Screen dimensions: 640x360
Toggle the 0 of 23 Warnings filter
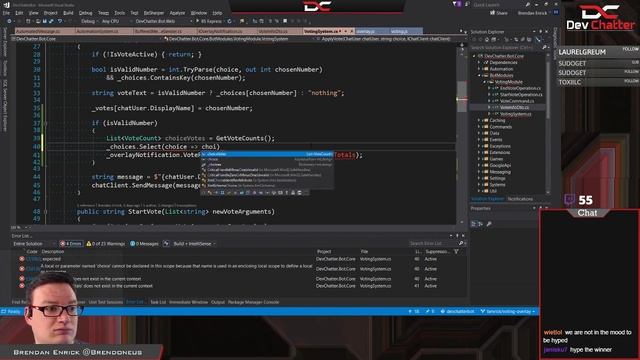point(105,244)
